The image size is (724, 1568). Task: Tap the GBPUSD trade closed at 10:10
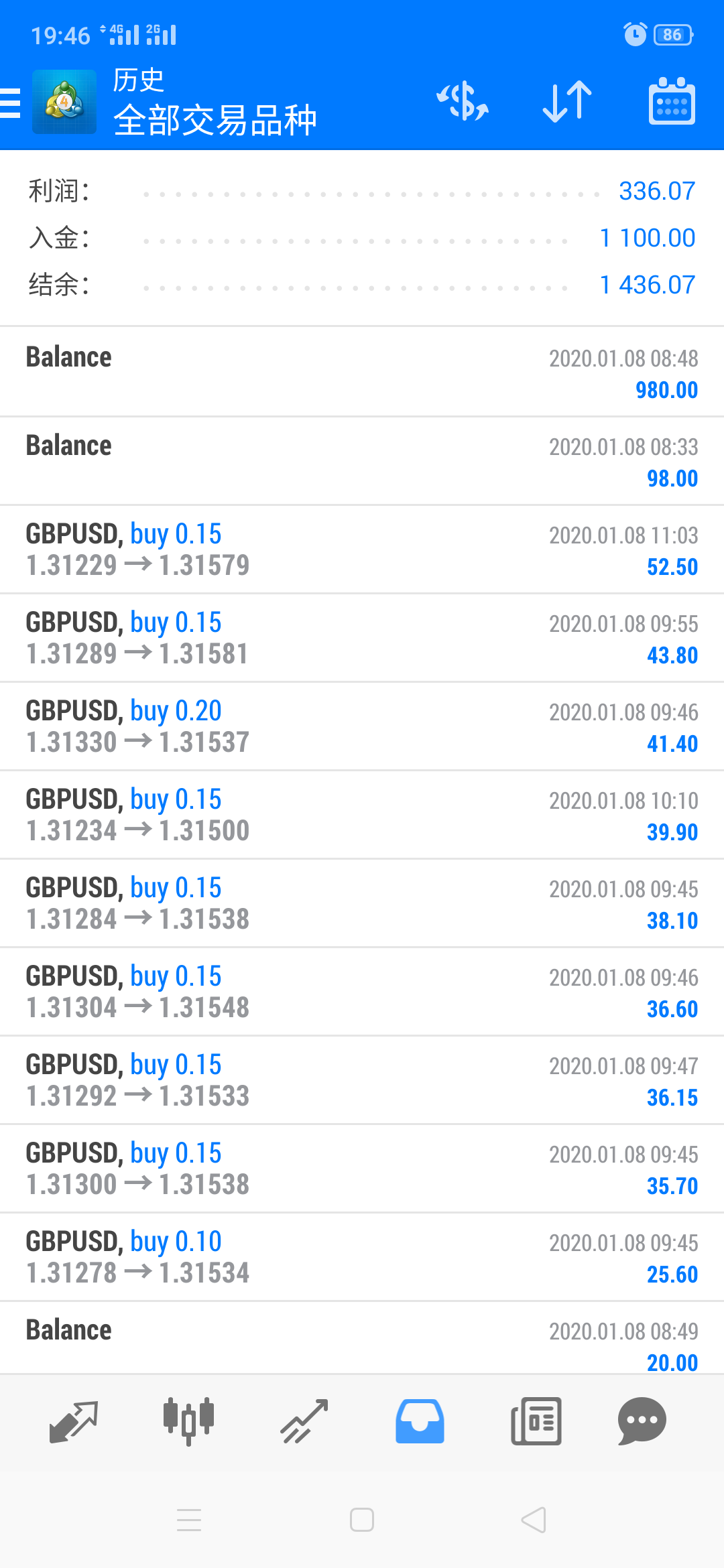click(362, 815)
